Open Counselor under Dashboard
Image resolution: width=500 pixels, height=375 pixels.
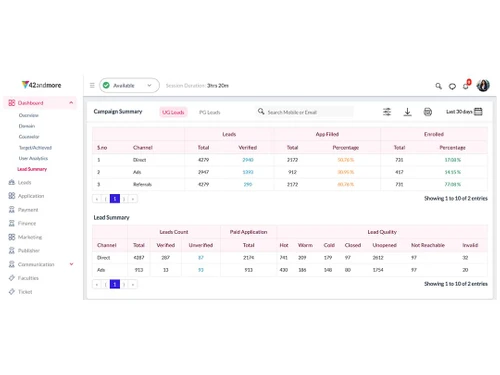tap(29, 137)
